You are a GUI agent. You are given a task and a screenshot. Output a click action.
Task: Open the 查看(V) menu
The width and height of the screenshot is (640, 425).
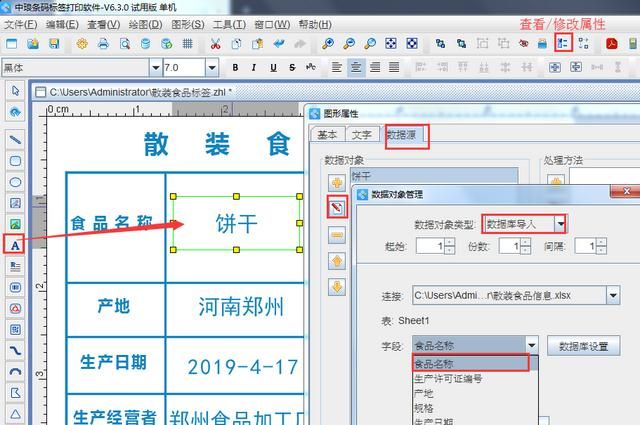104,24
